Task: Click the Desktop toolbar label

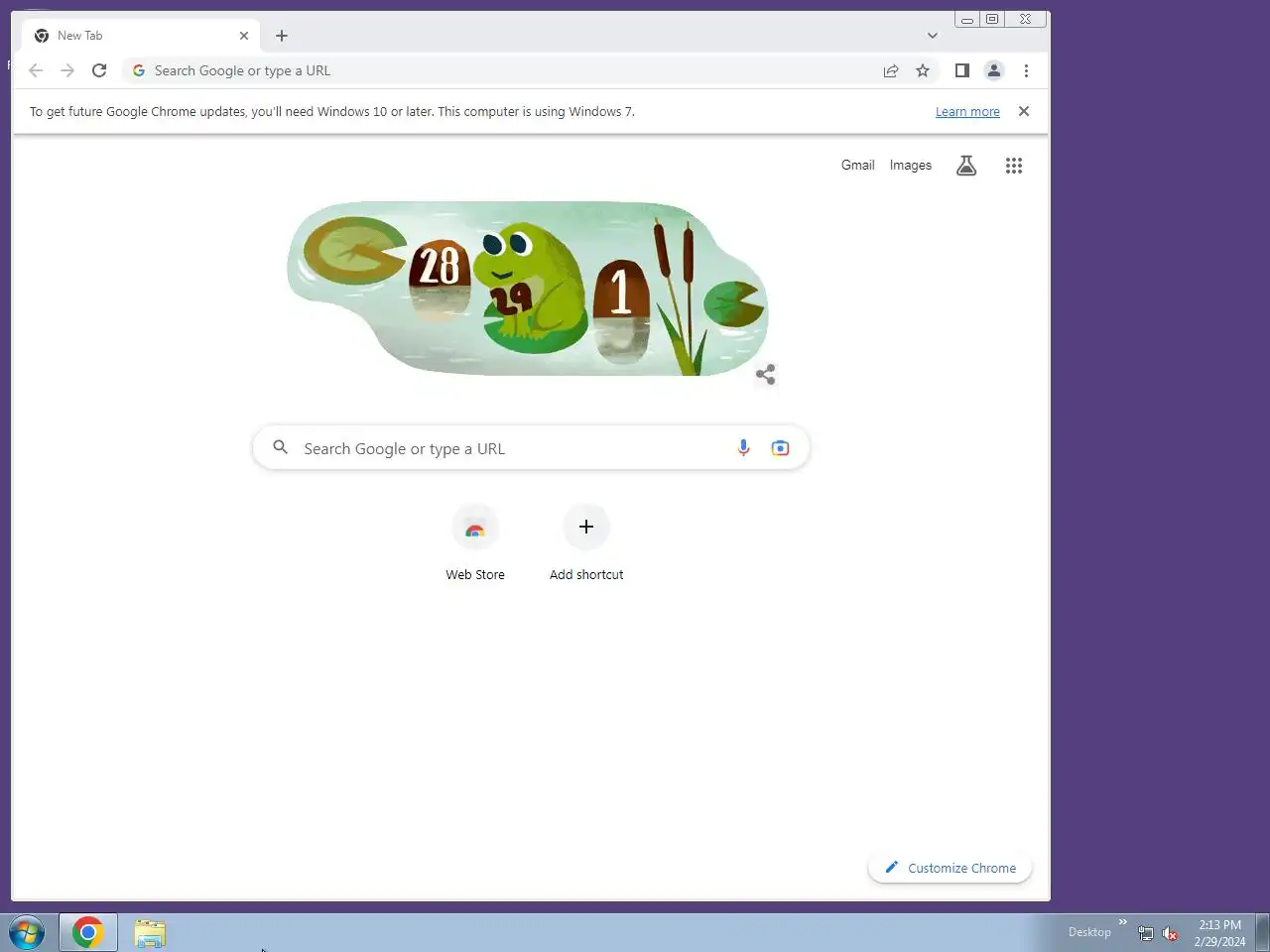Action: click(x=1089, y=932)
